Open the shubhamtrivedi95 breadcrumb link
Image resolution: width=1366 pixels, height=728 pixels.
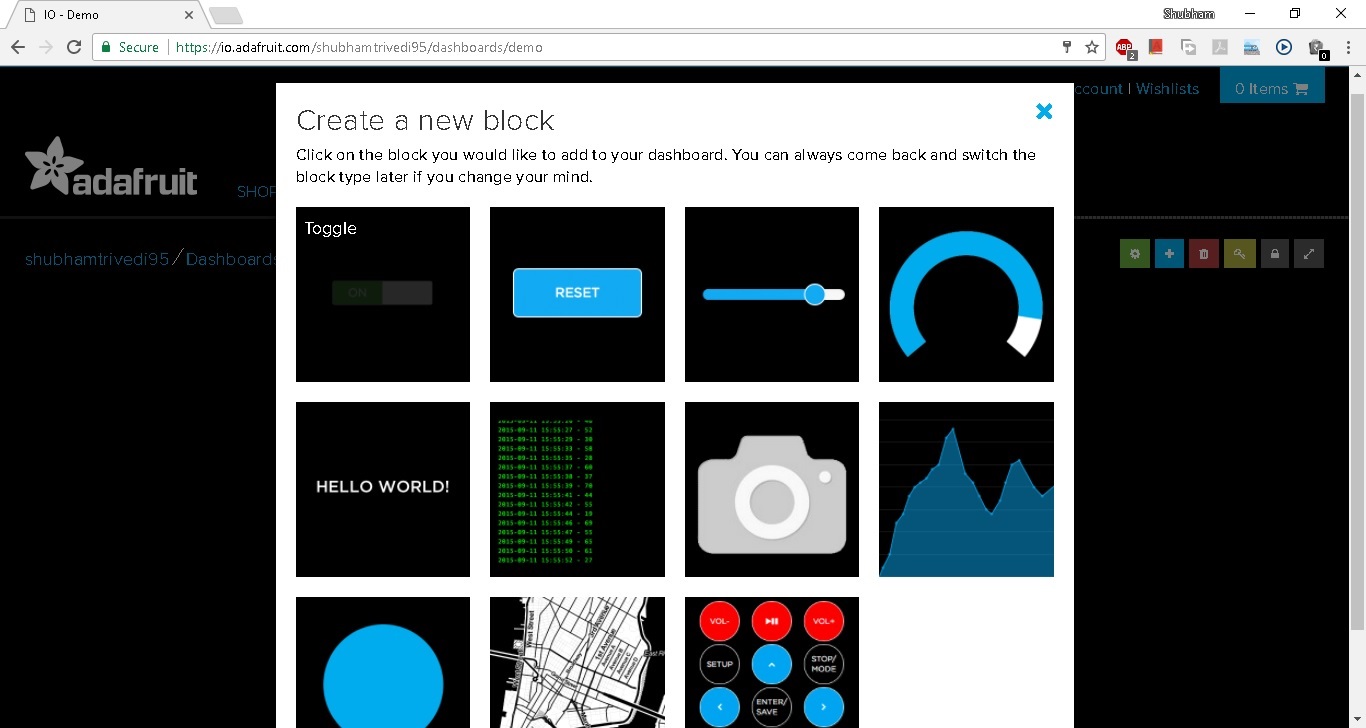pos(97,259)
